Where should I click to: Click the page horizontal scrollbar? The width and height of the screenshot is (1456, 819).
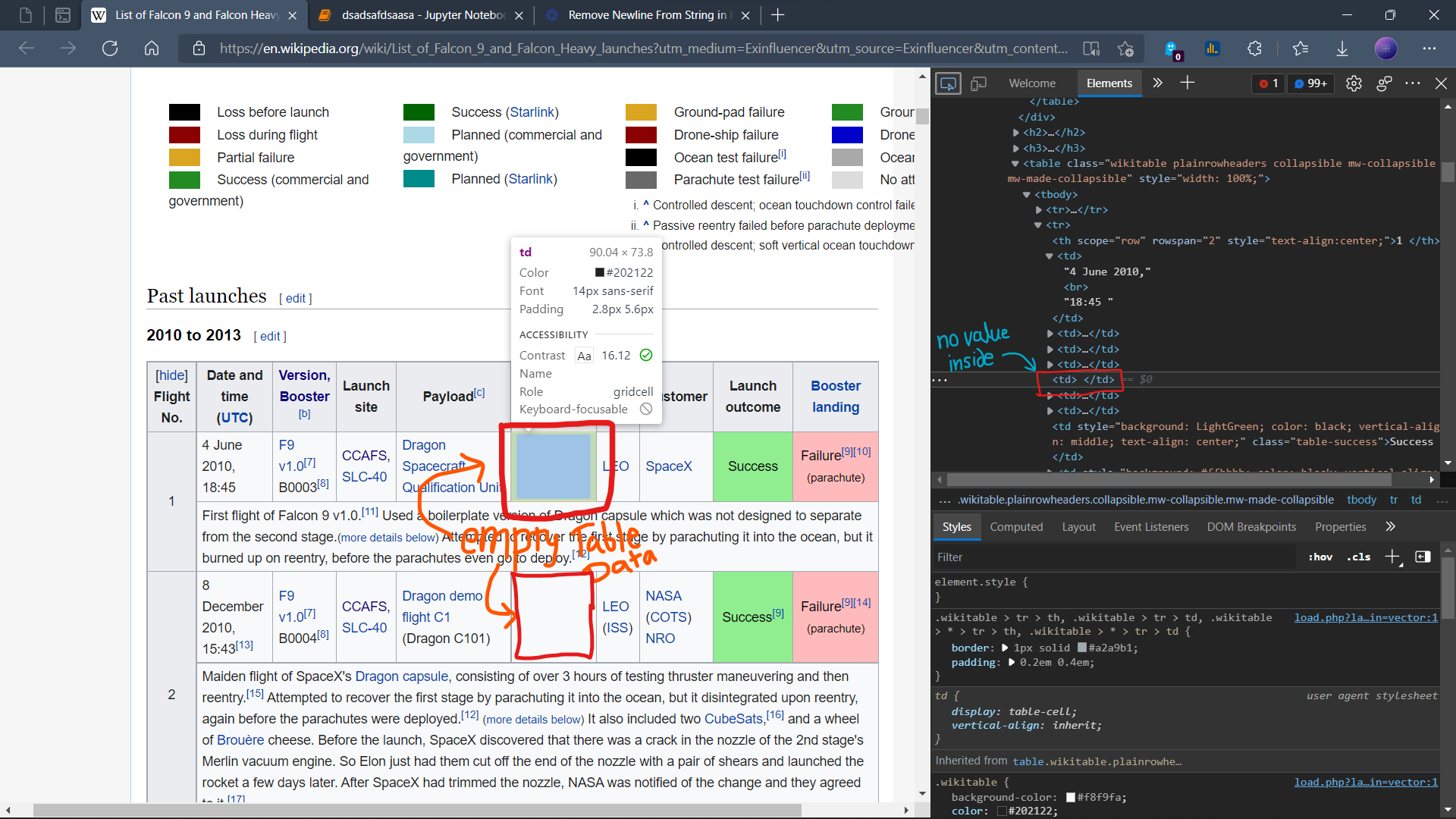pos(417,811)
